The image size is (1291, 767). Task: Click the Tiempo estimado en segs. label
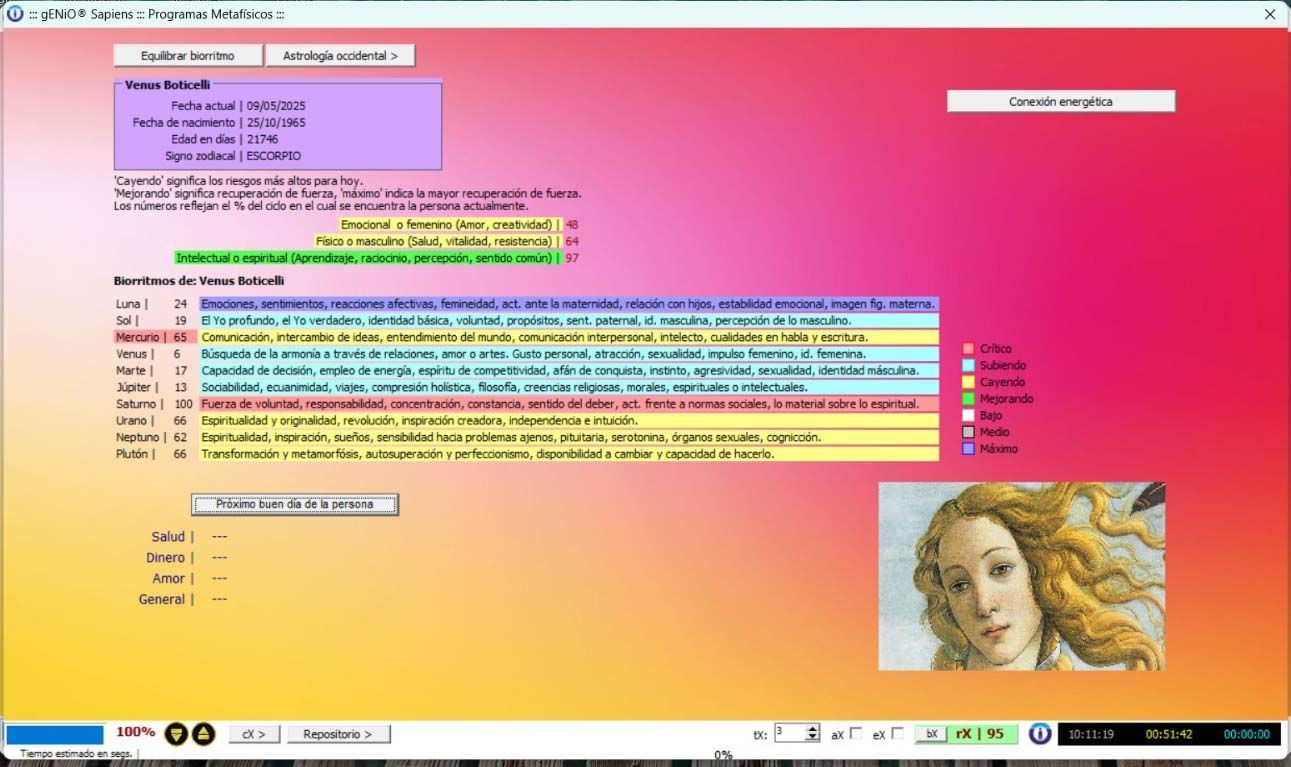pos(78,754)
